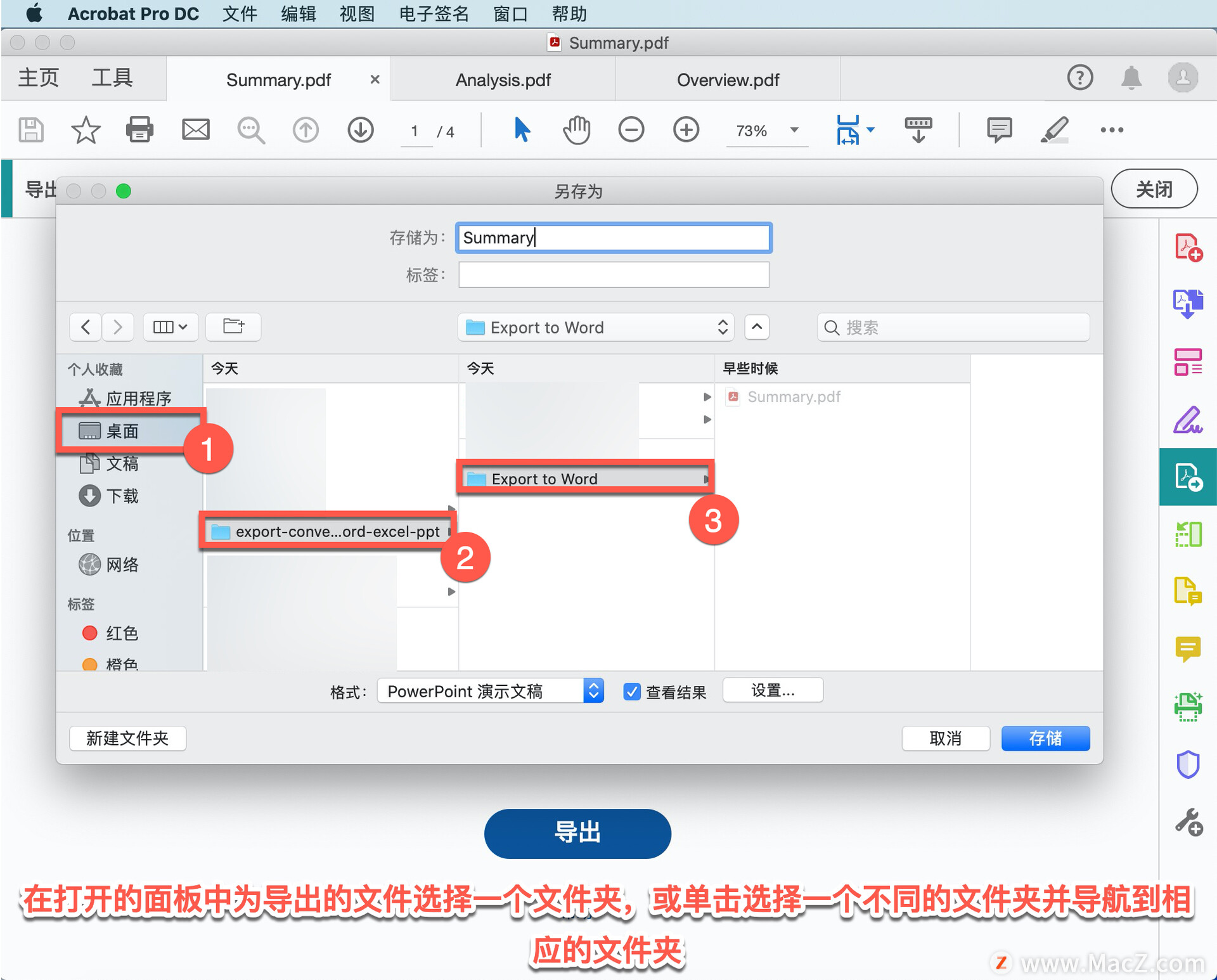Click the 存储为 filename field

(614, 238)
